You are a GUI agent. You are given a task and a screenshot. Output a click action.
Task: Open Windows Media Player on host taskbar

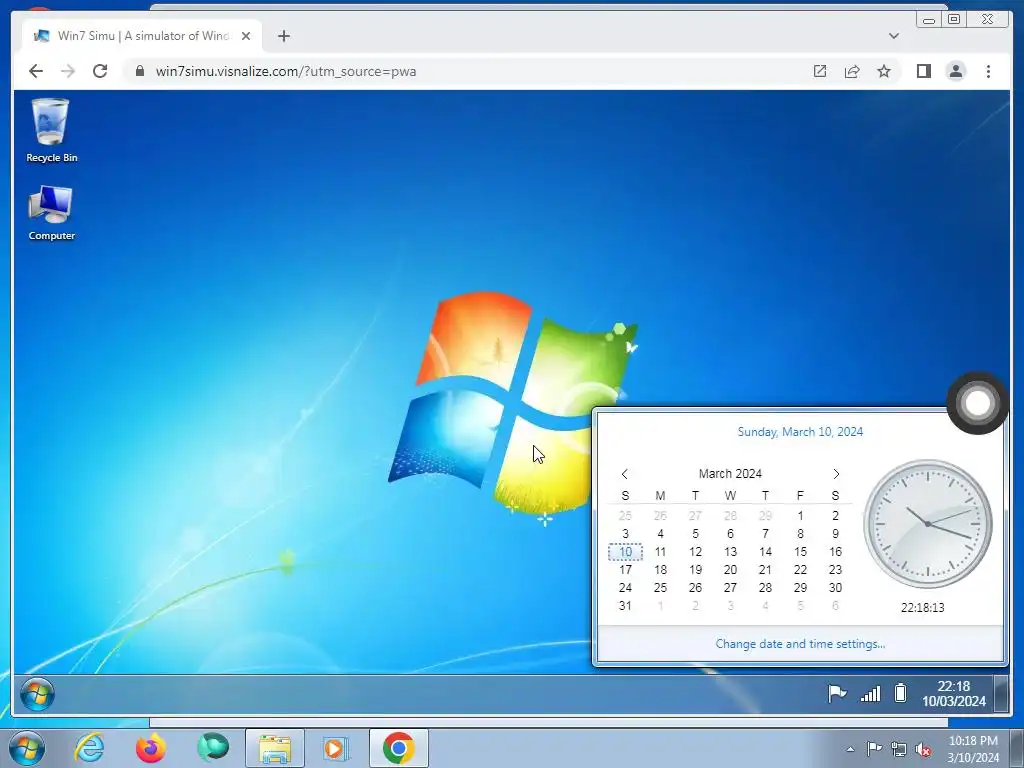point(336,748)
